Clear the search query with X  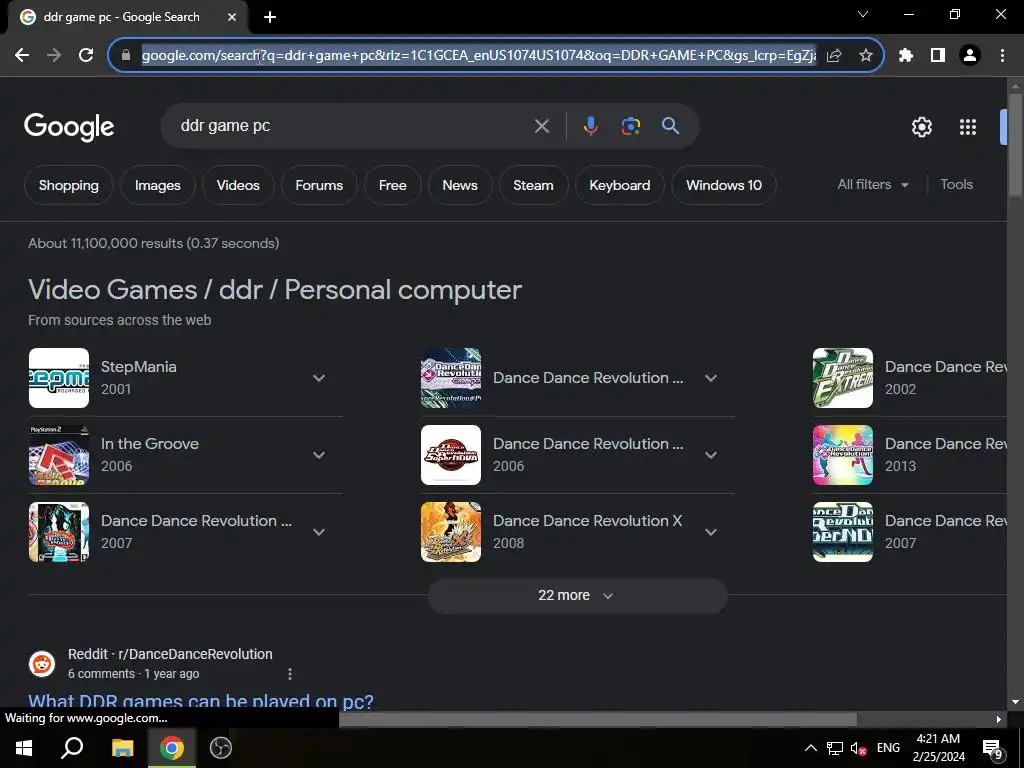pos(541,126)
